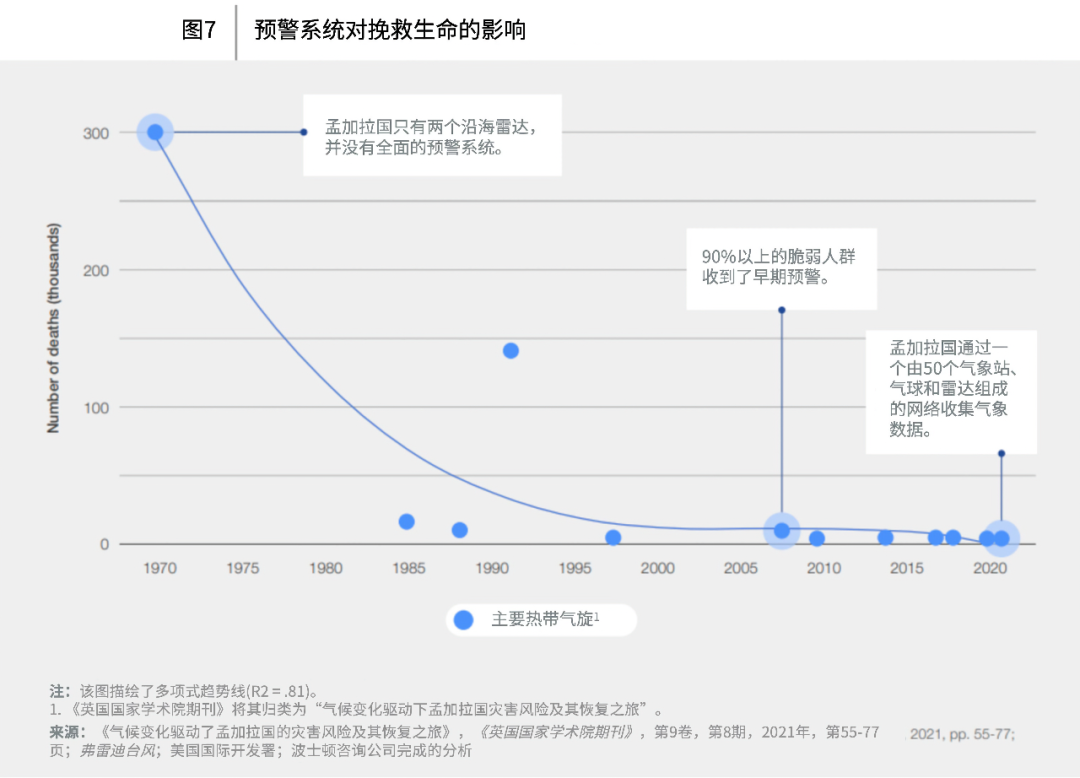Click the data point just before 2010

click(x=816, y=538)
